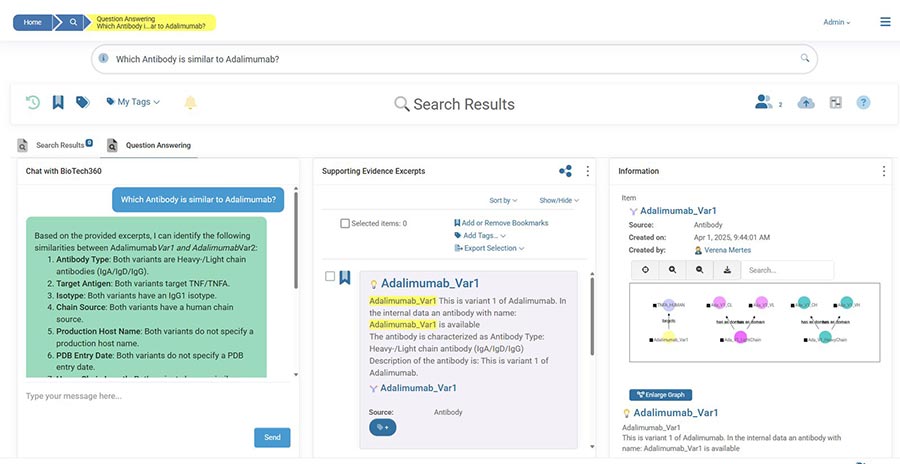Open the hamburger main menu
The width and height of the screenshot is (900, 464).
(885, 22)
